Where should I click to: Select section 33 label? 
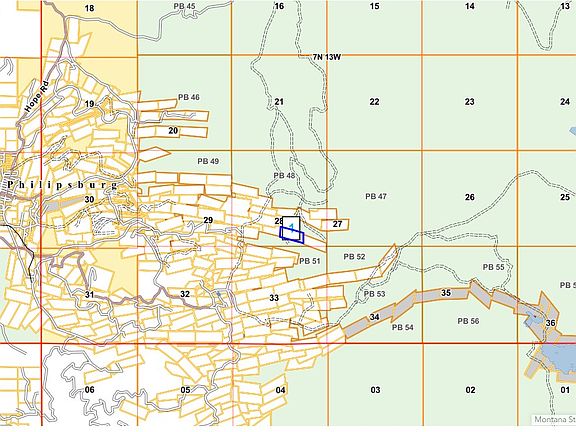(x=274, y=298)
